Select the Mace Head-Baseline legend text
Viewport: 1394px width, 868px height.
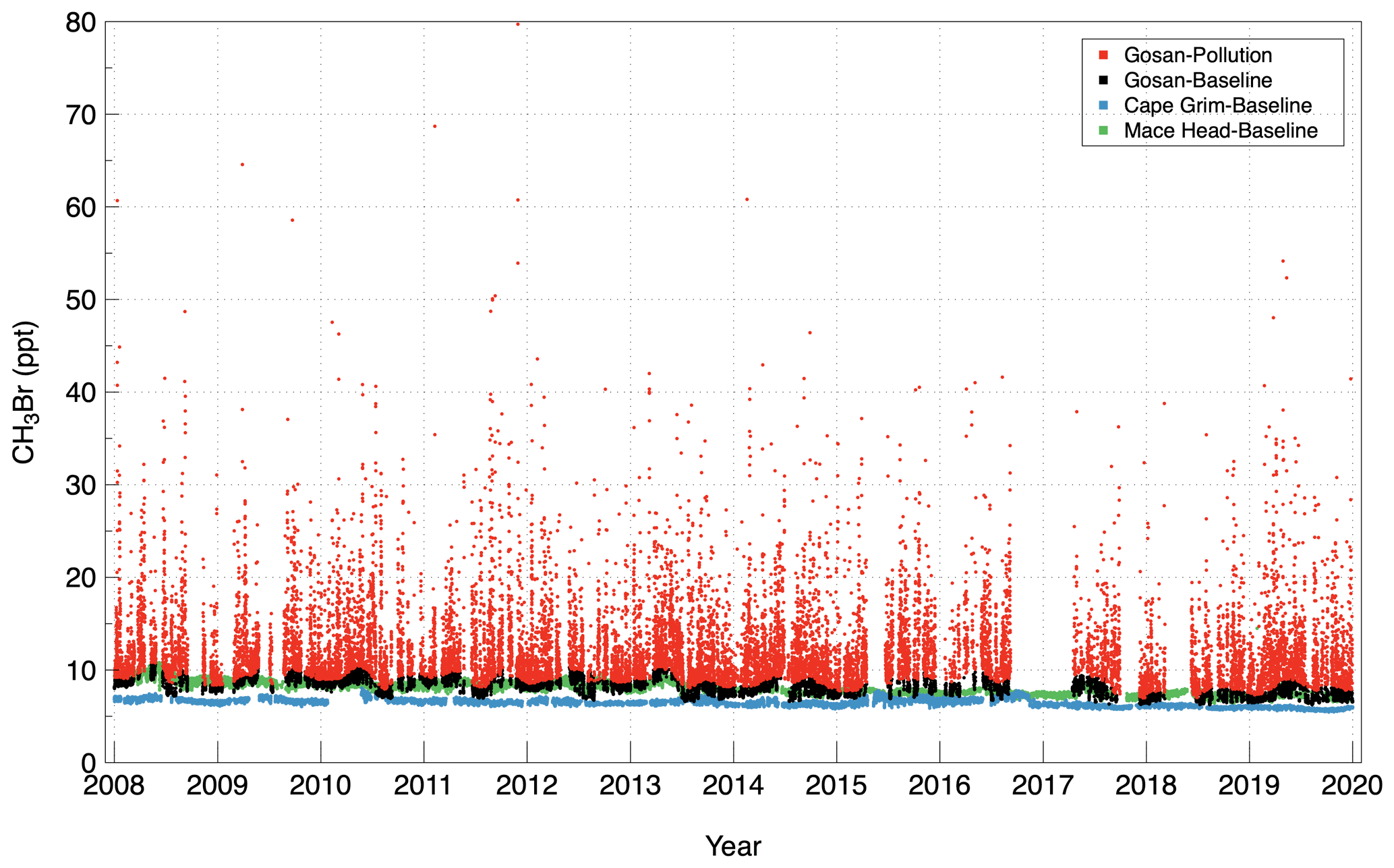coord(1220,130)
